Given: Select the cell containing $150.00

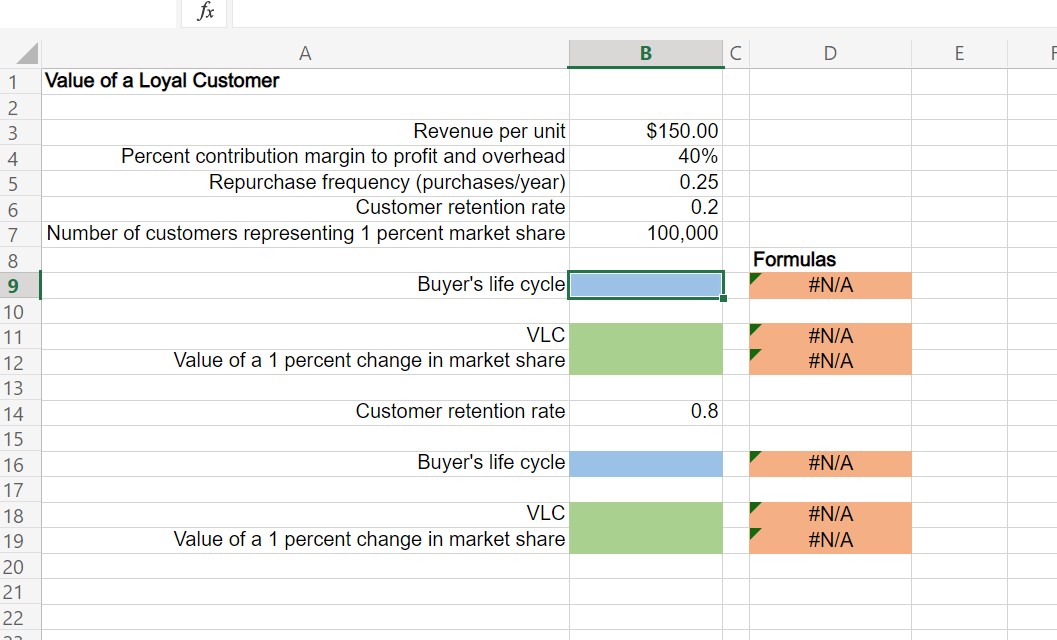Looking at the screenshot, I should point(645,131).
